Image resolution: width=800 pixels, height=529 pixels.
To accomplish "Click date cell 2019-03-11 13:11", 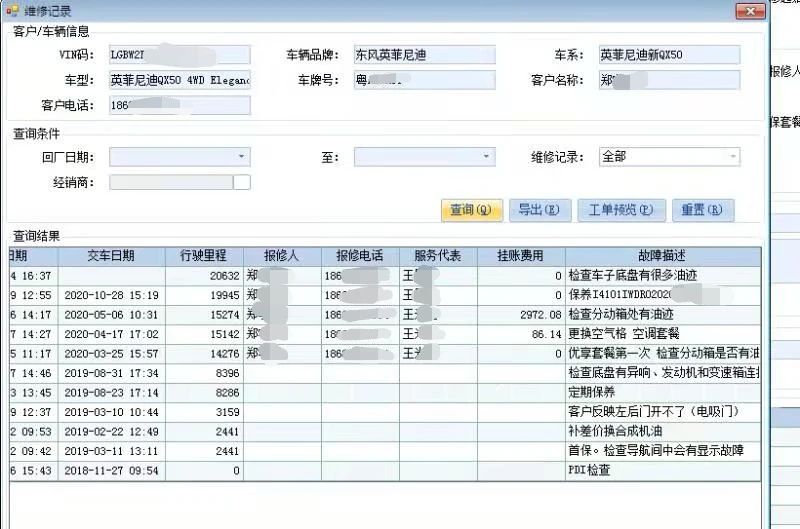I will tap(112, 451).
